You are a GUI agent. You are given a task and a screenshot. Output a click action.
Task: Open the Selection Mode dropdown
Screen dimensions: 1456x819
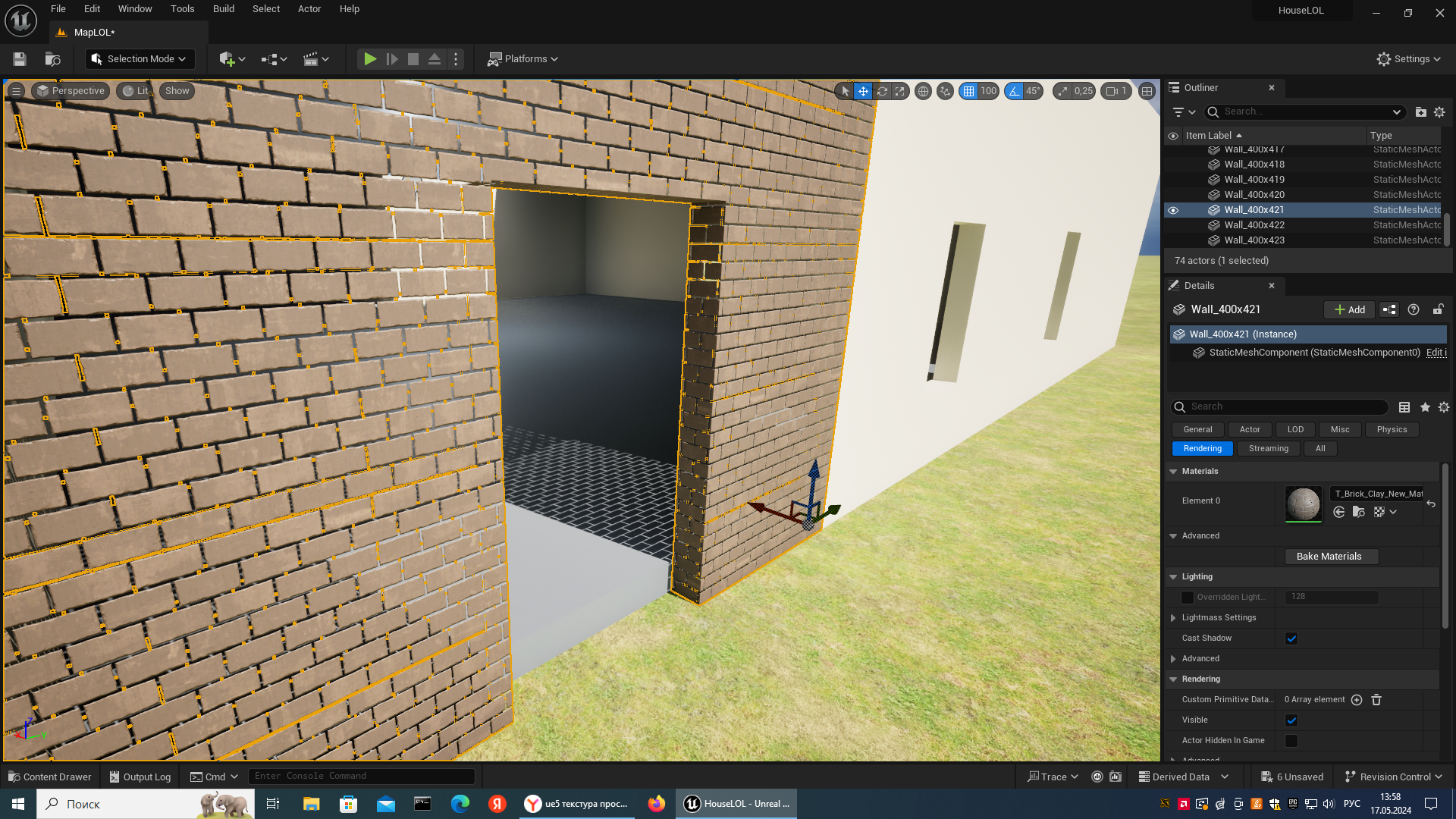(140, 59)
